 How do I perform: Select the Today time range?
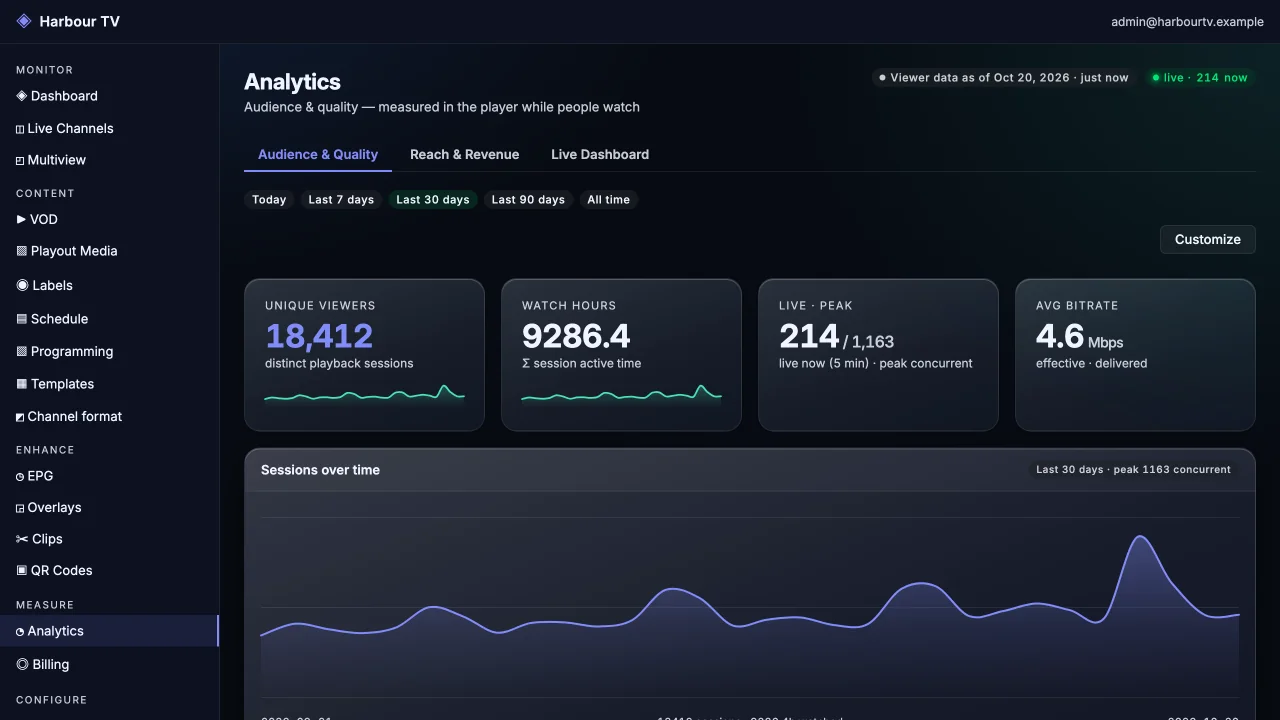269,200
